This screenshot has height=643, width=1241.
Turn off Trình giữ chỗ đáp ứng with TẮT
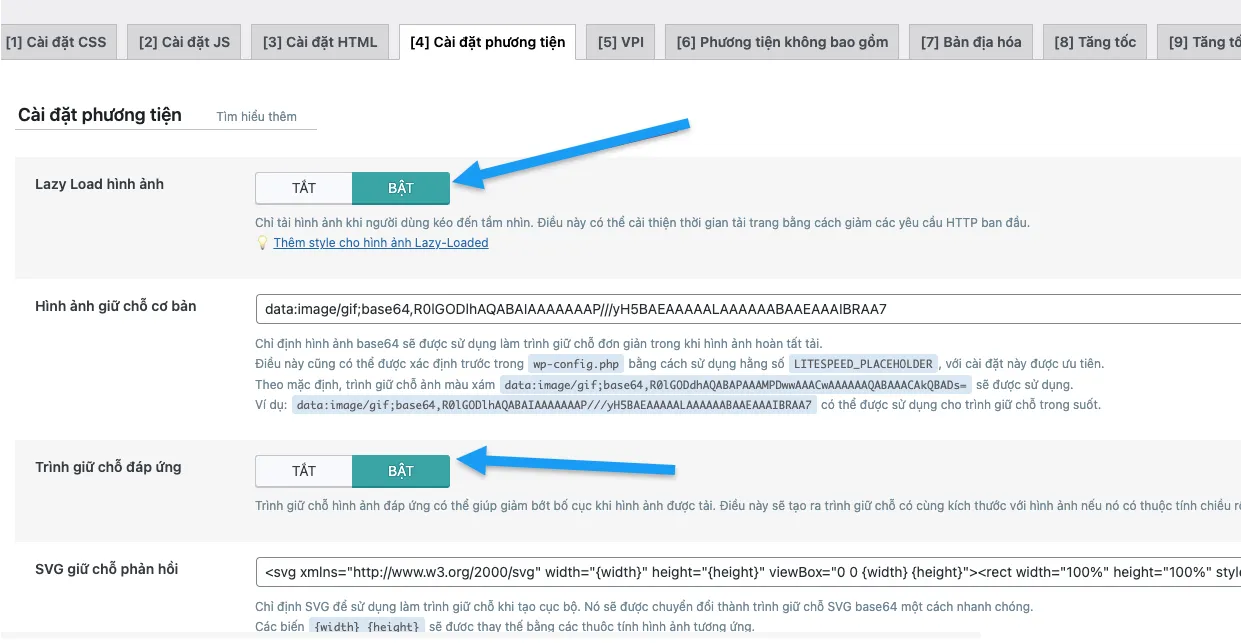pos(303,470)
